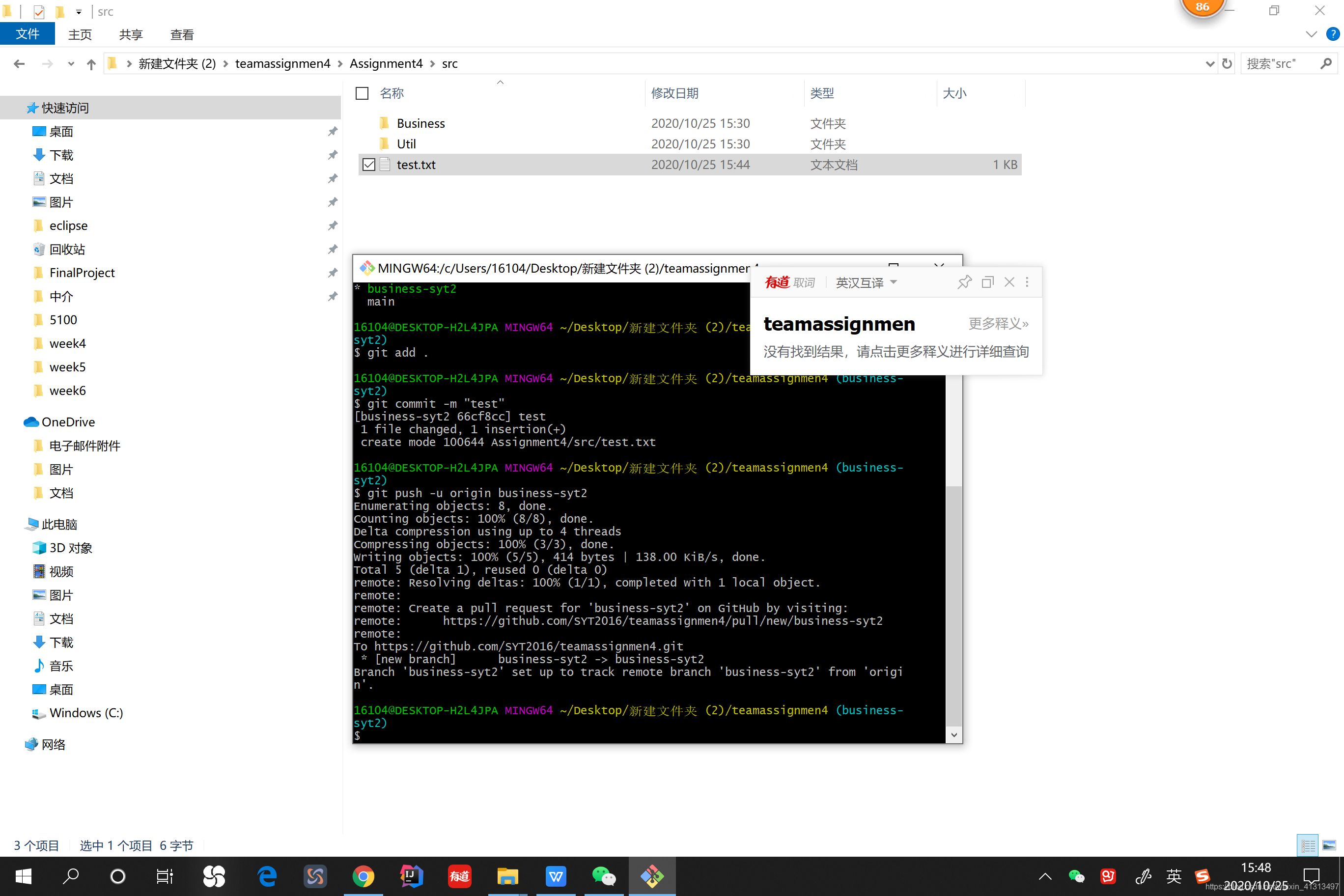Open the quick access toolbar dropdown
Image resolution: width=1344 pixels, height=896 pixels.
coord(78,11)
